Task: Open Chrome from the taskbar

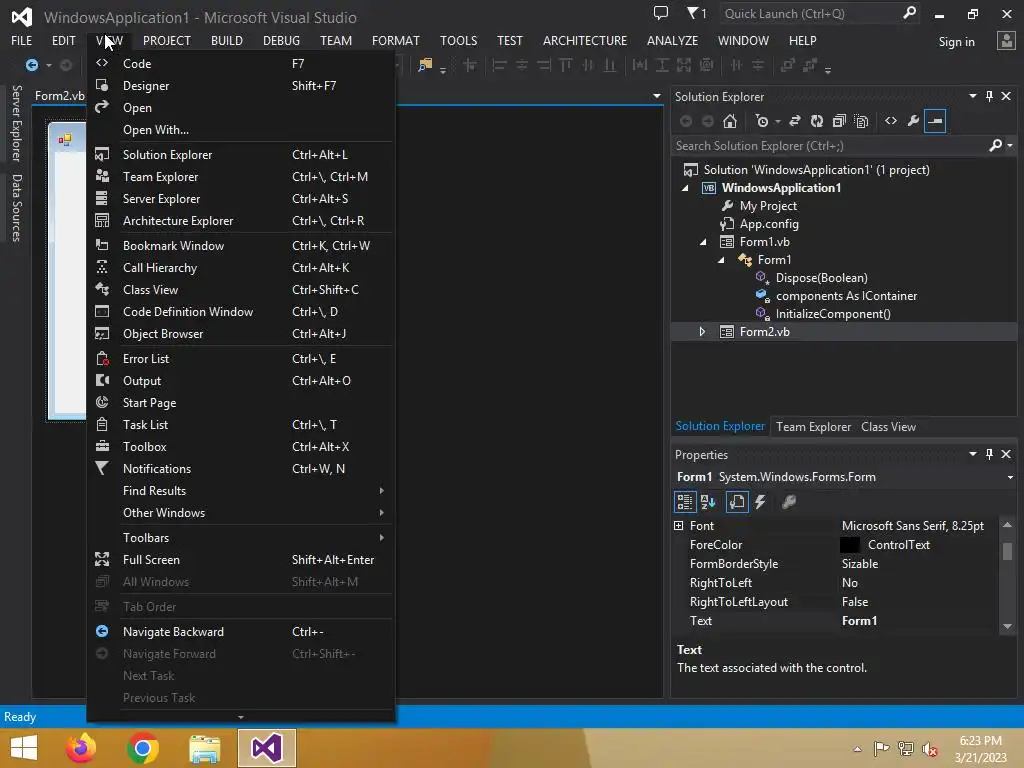Action: pos(143,748)
